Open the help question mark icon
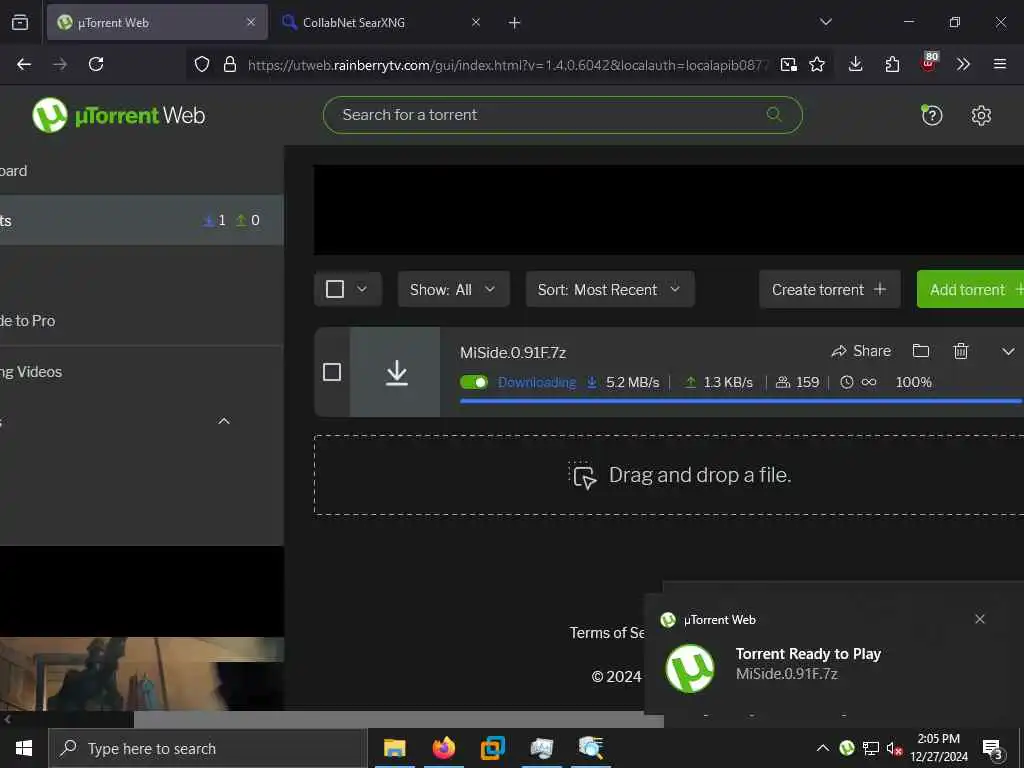The image size is (1024, 768). click(x=931, y=116)
